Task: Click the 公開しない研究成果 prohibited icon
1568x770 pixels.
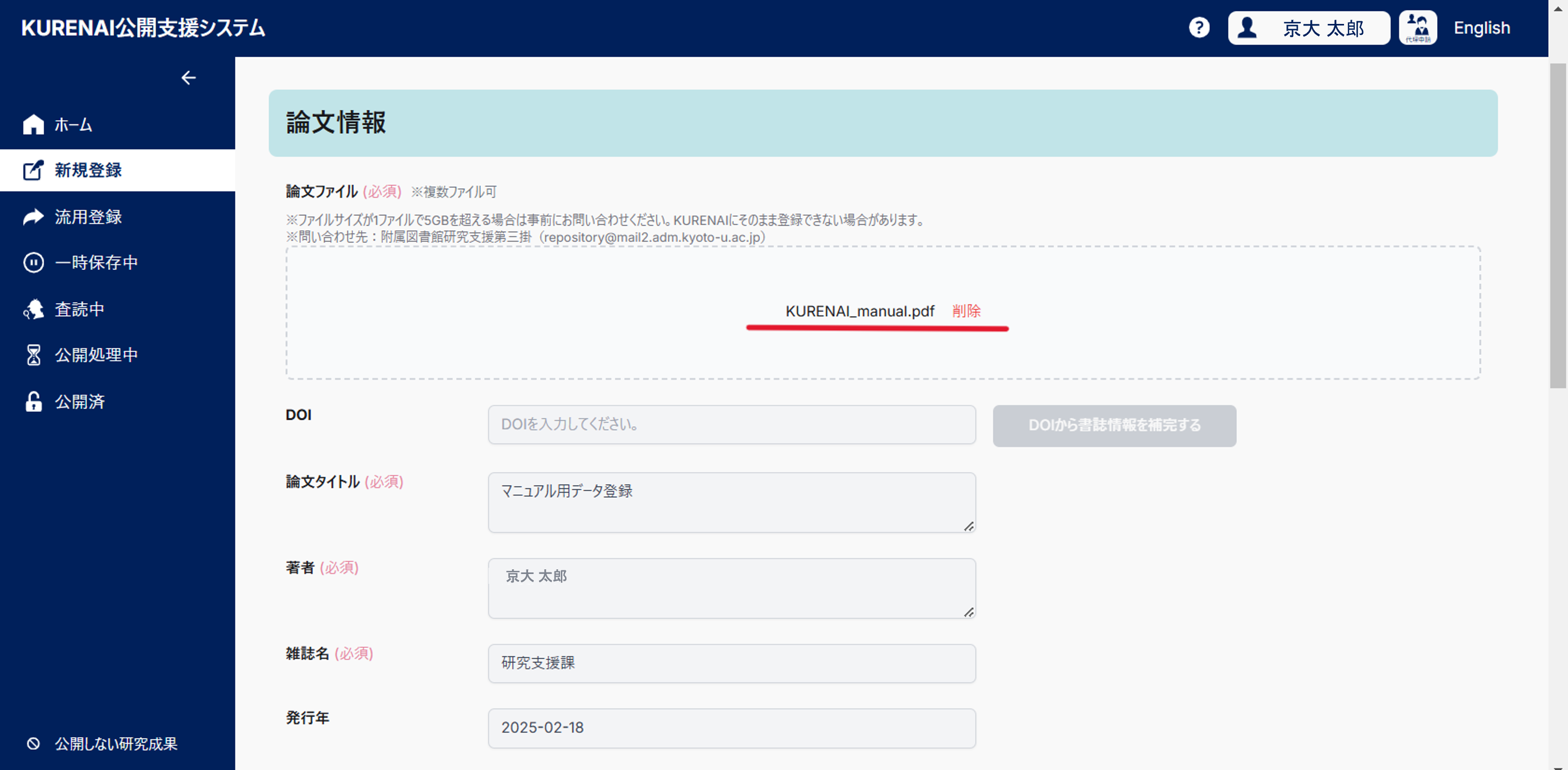Action: 33,743
